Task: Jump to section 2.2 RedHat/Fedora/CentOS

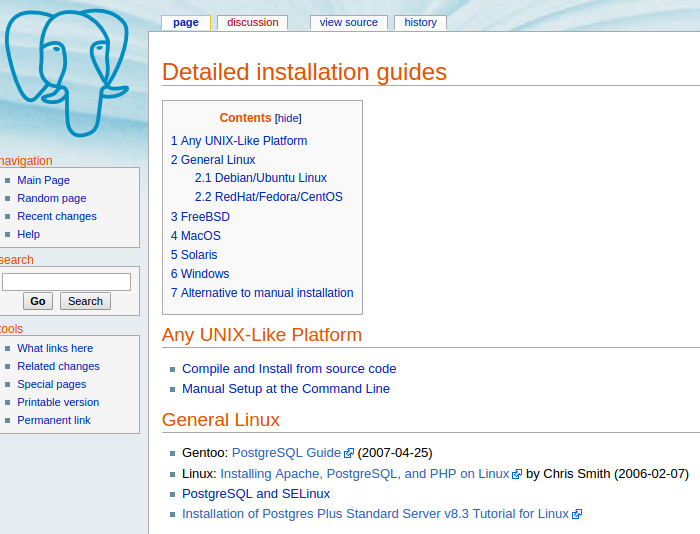Action: (269, 197)
